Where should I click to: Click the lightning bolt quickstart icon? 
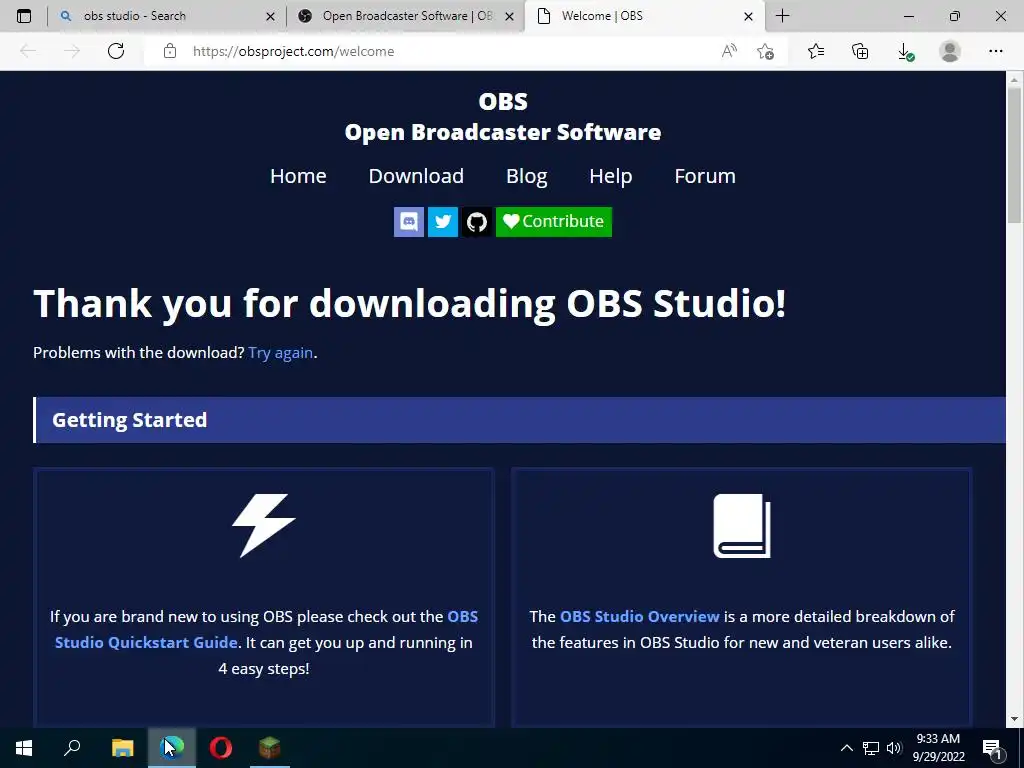coord(264,525)
